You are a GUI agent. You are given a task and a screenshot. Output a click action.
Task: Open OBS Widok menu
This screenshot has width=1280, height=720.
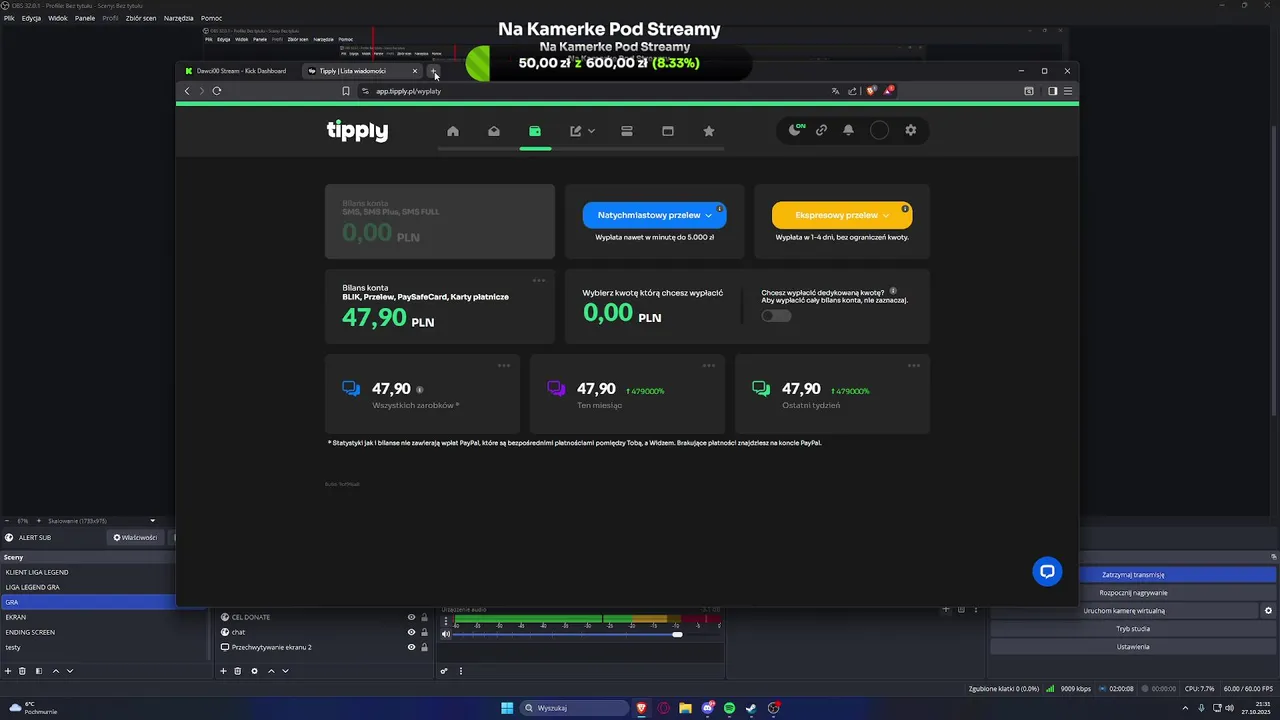58,18
